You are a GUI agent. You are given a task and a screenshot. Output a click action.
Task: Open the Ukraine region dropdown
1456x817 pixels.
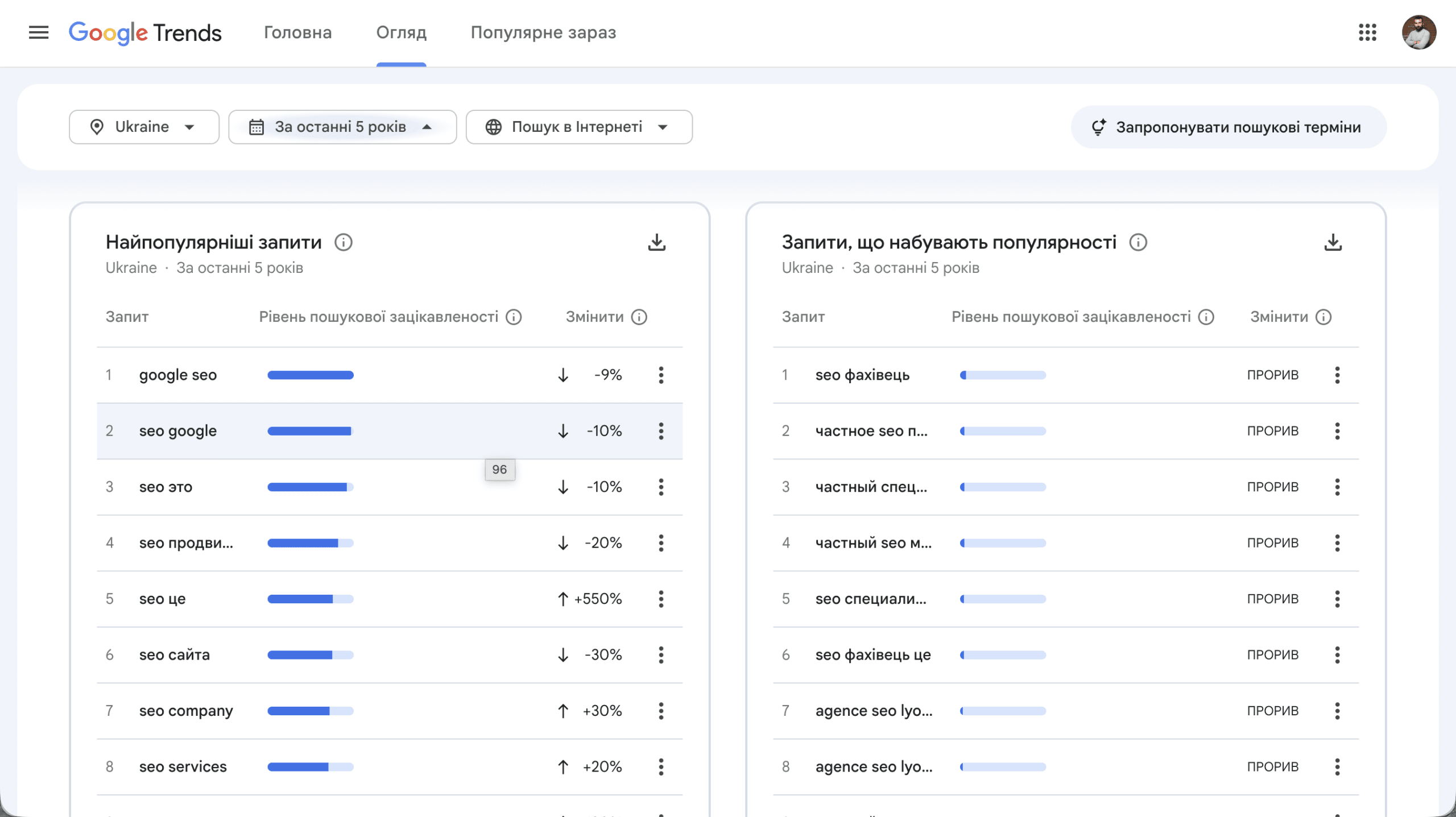144,127
